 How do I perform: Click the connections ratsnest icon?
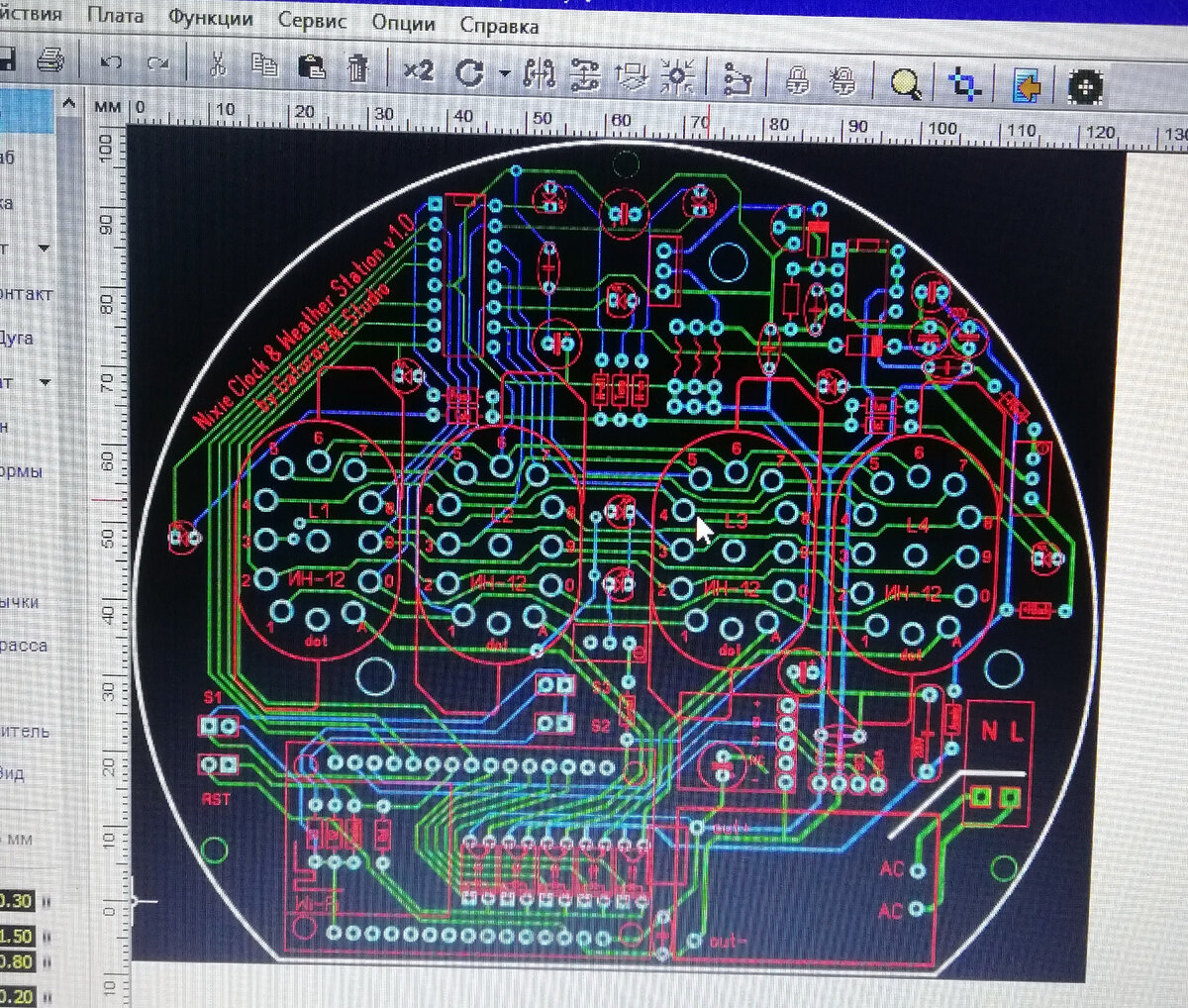tap(738, 79)
